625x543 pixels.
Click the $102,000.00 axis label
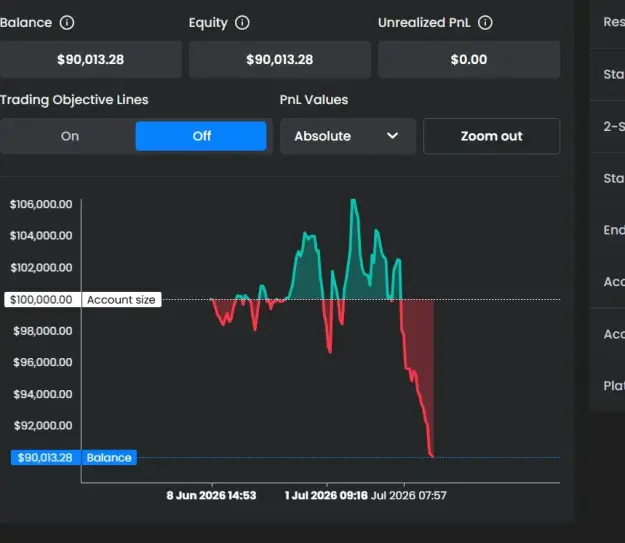[41, 267]
